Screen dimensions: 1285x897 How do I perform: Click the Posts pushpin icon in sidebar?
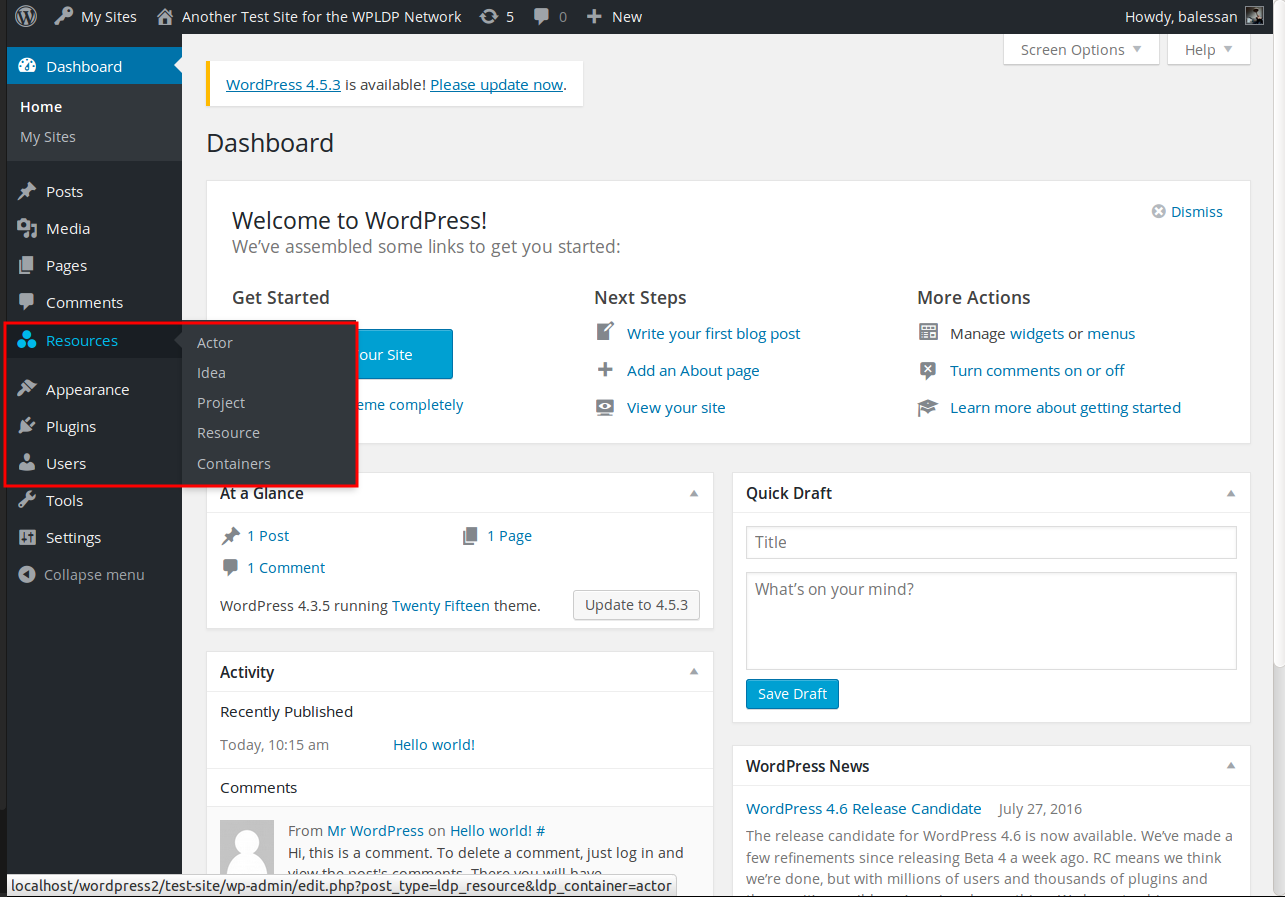(x=27, y=191)
